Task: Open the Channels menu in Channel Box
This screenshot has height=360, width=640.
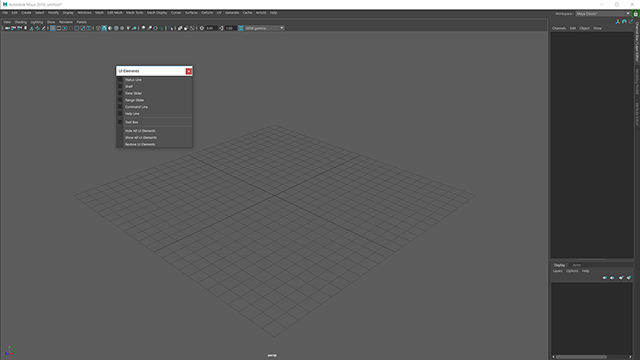Action: 559,29
